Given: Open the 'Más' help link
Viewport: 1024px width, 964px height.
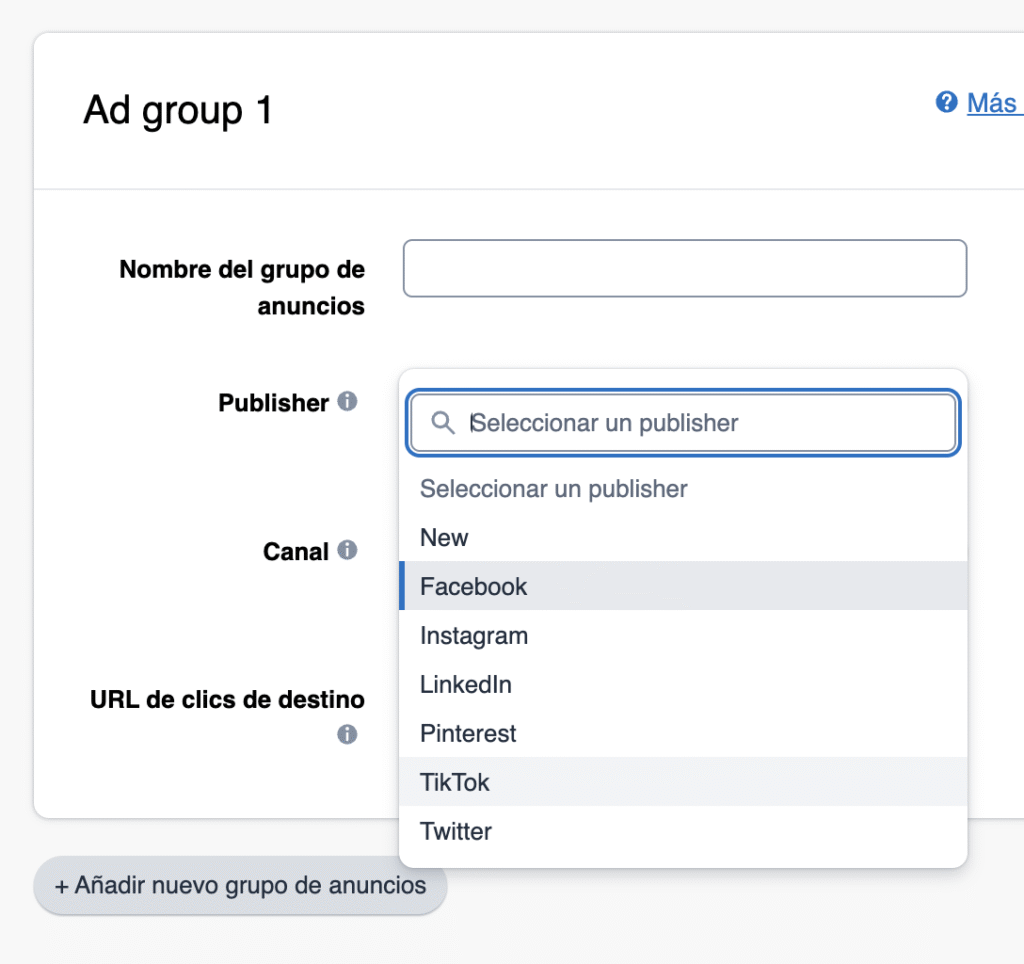Looking at the screenshot, I should pos(992,103).
